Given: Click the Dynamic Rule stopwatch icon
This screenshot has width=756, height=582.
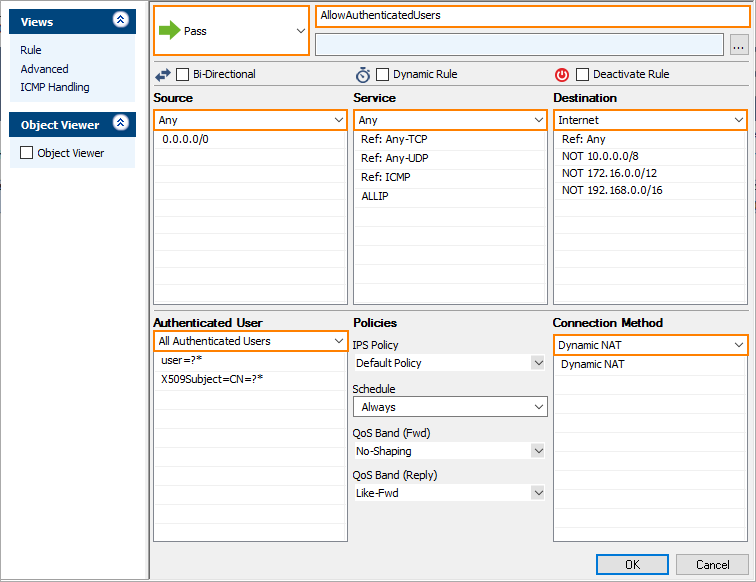Looking at the screenshot, I should pyautogui.click(x=363, y=75).
